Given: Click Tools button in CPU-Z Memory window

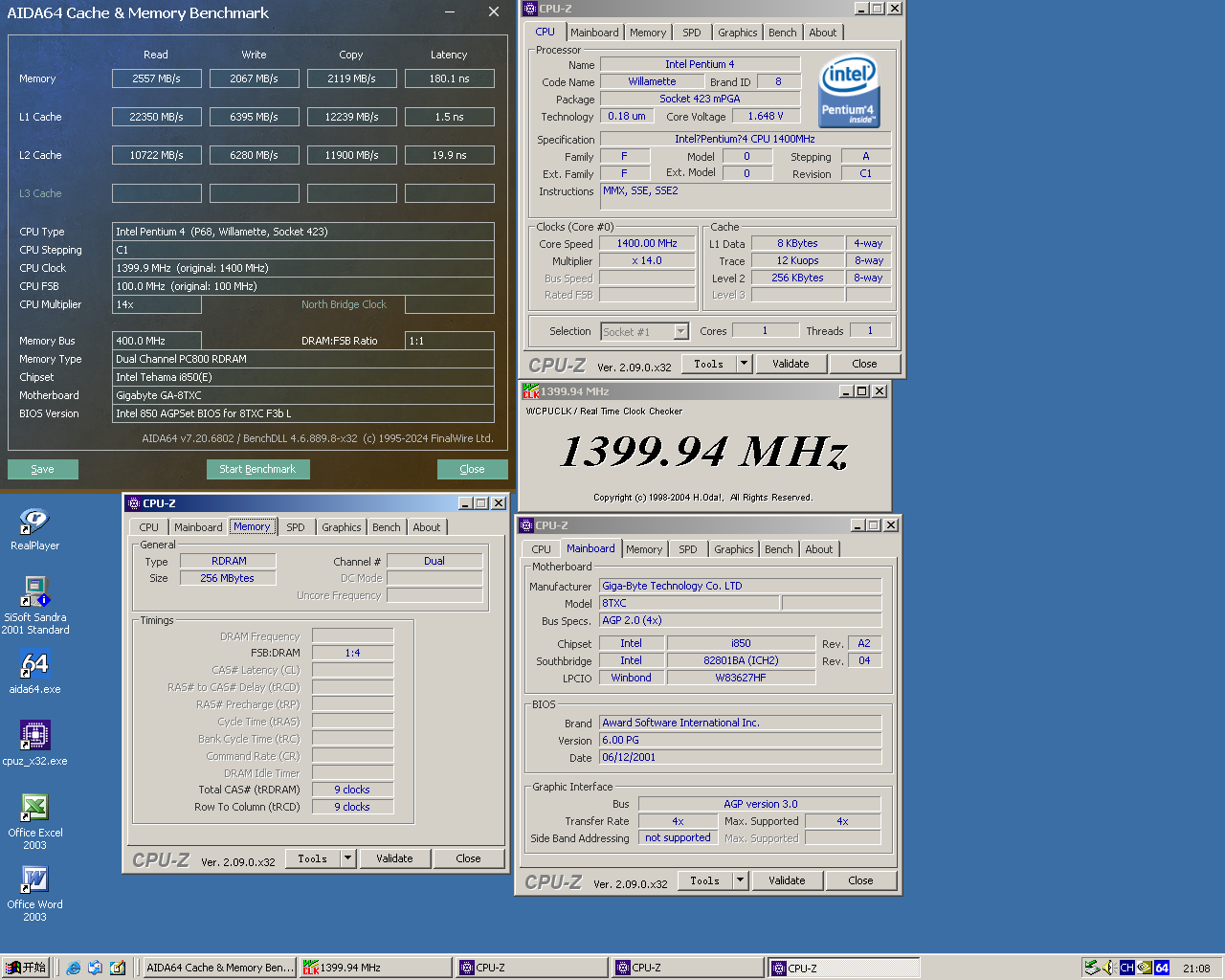Looking at the screenshot, I should (312, 858).
